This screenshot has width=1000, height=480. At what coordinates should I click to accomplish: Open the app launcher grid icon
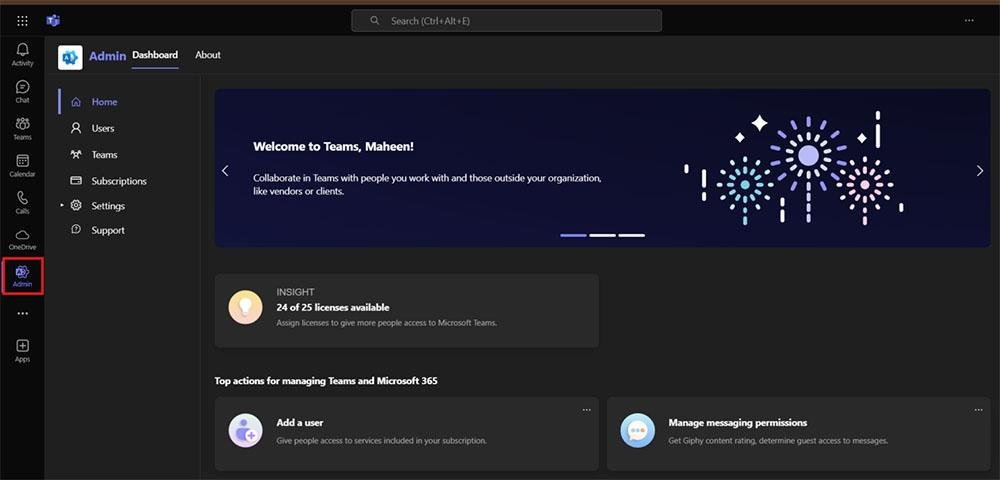pyautogui.click(x=22, y=21)
